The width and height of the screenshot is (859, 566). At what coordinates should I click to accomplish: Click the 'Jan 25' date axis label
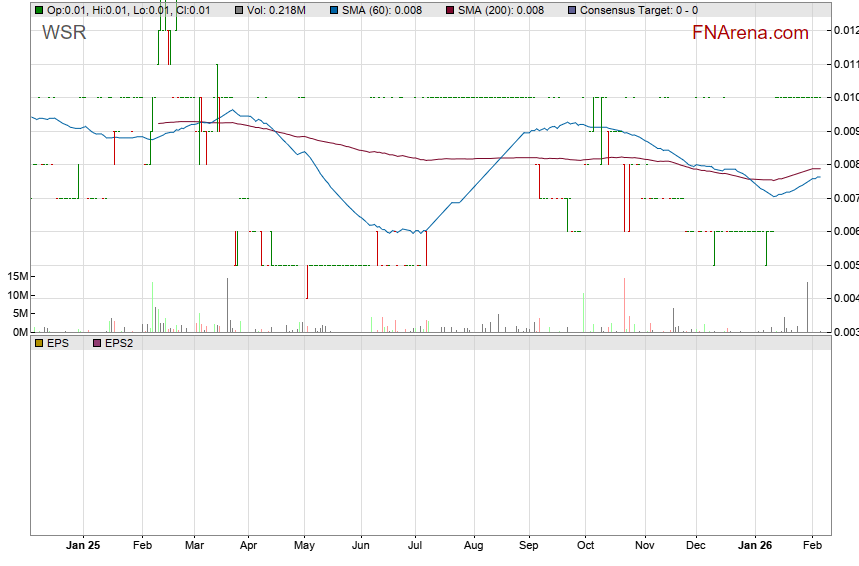82,546
